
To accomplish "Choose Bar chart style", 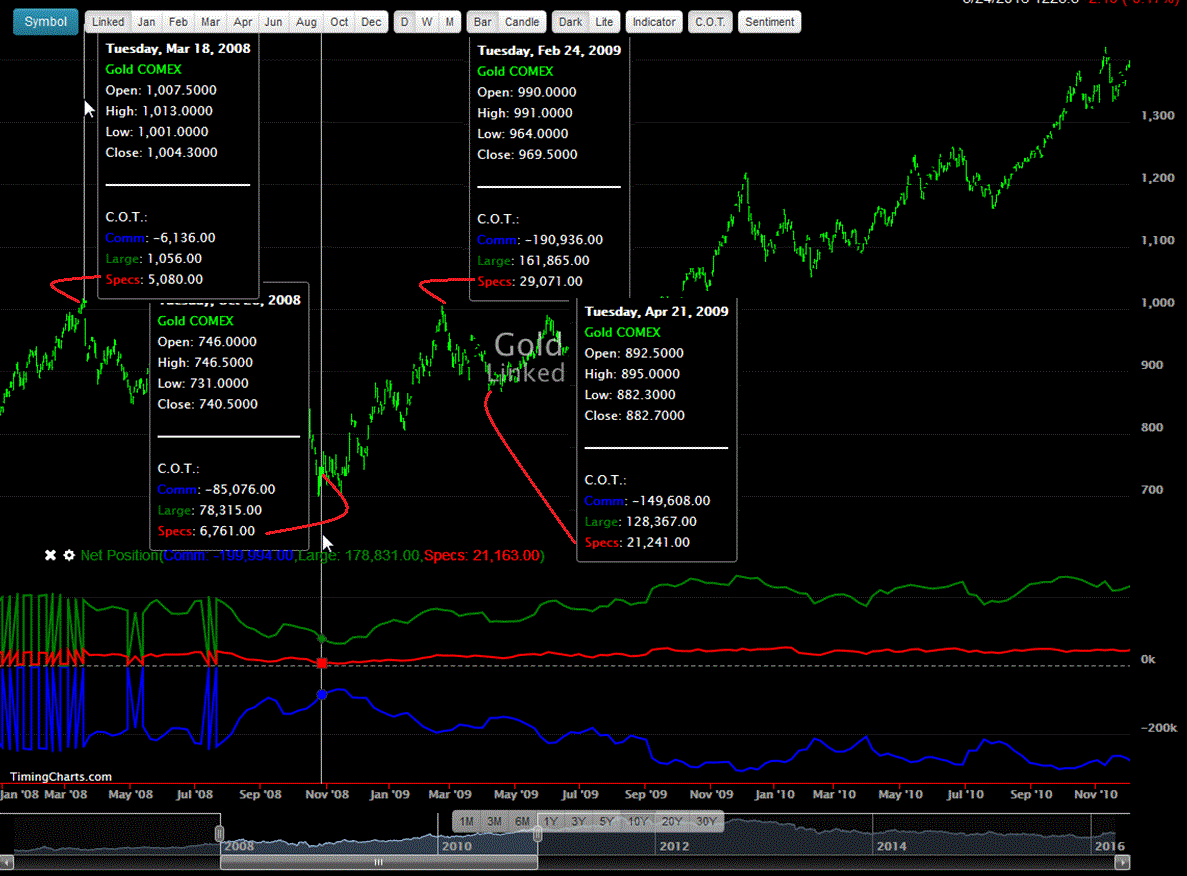I will tap(482, 22).
